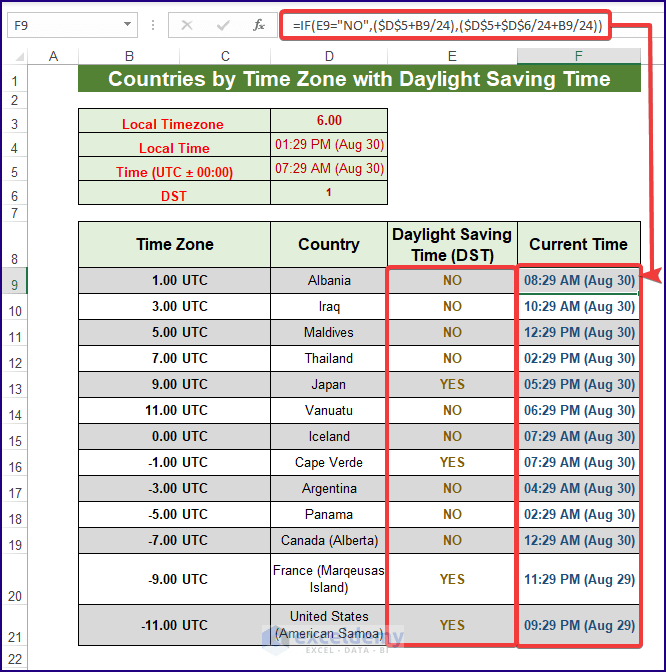
Task: Click the Iceland cell
Action: (x=329, y=437)
